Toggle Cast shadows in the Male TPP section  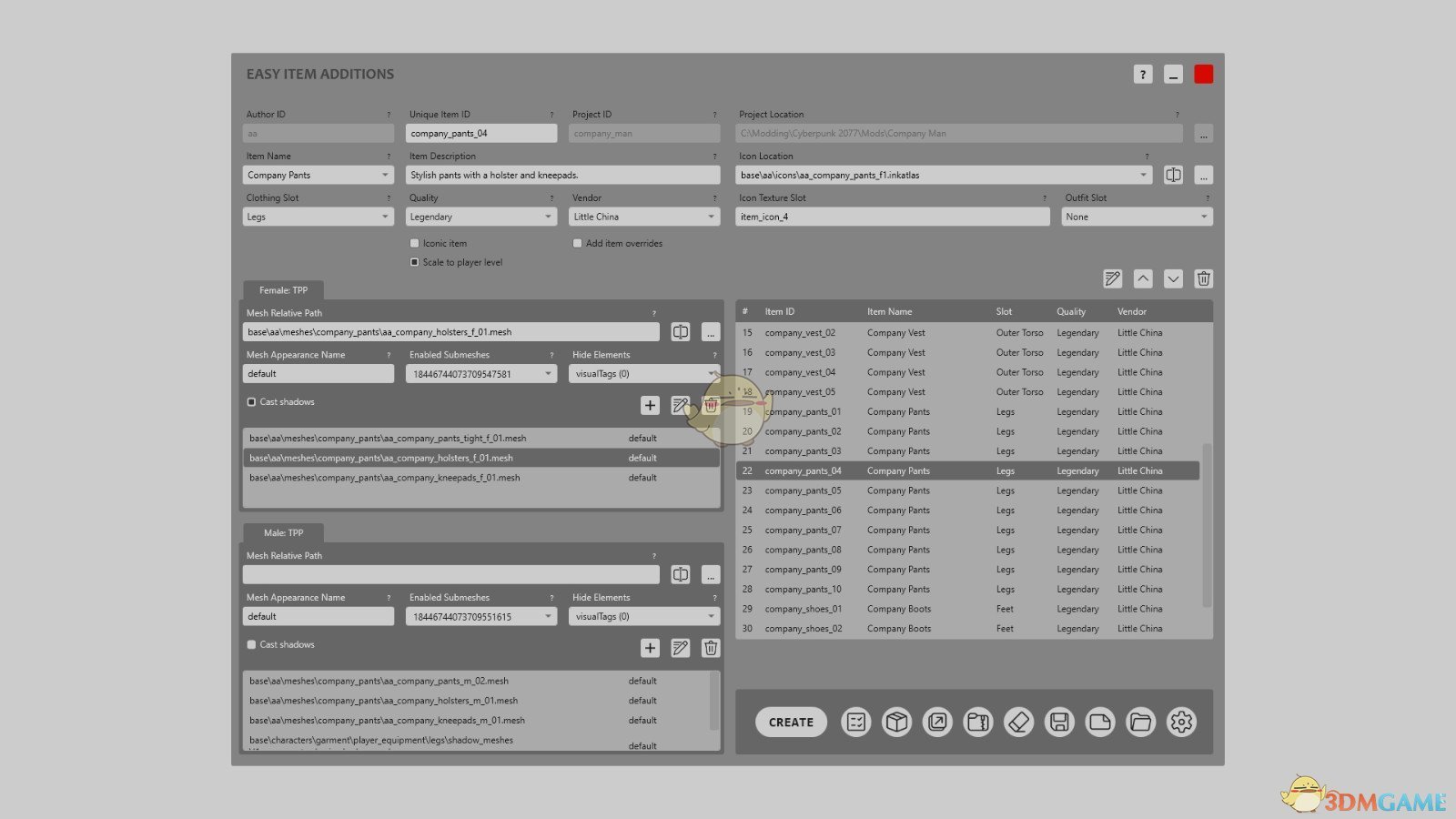pyautogui.click(x=252, y=644)
